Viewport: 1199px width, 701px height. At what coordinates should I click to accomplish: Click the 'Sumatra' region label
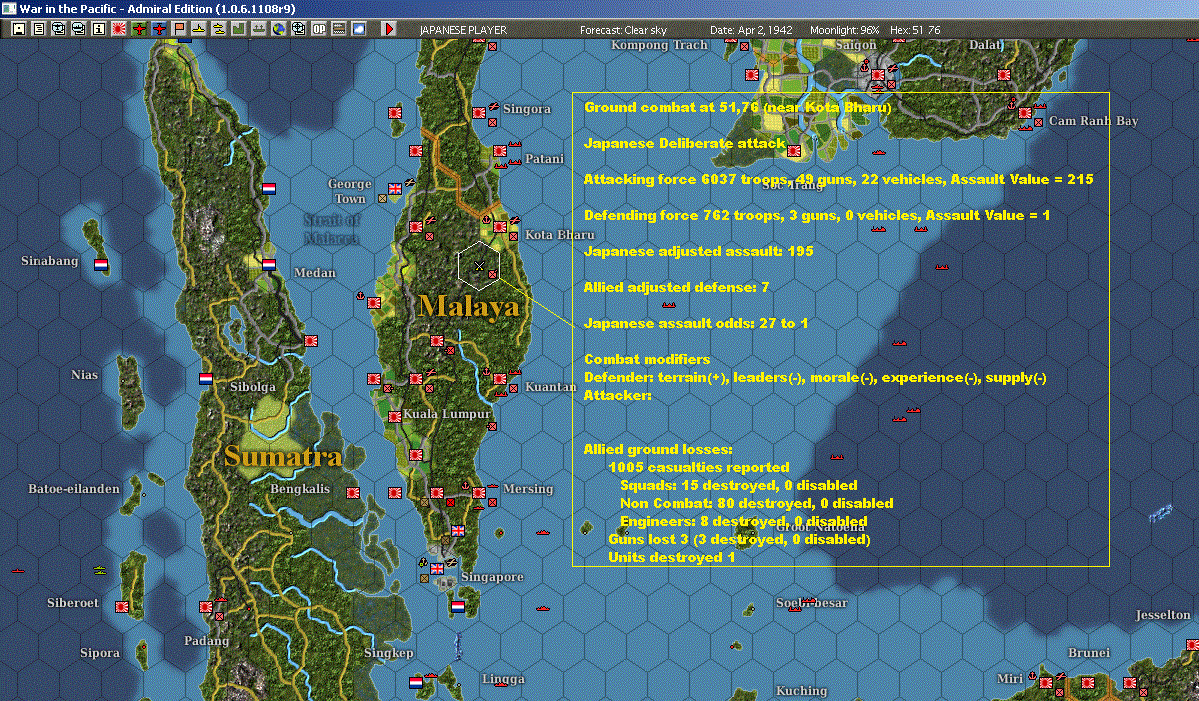click(283, 456)
